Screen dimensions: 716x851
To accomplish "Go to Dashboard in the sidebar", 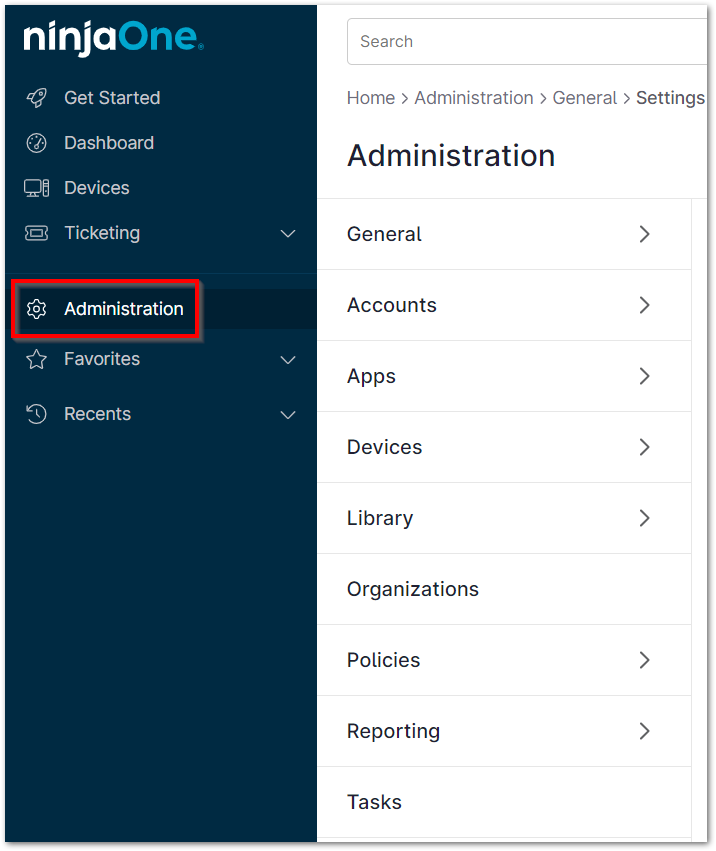I will pos(109,143).
